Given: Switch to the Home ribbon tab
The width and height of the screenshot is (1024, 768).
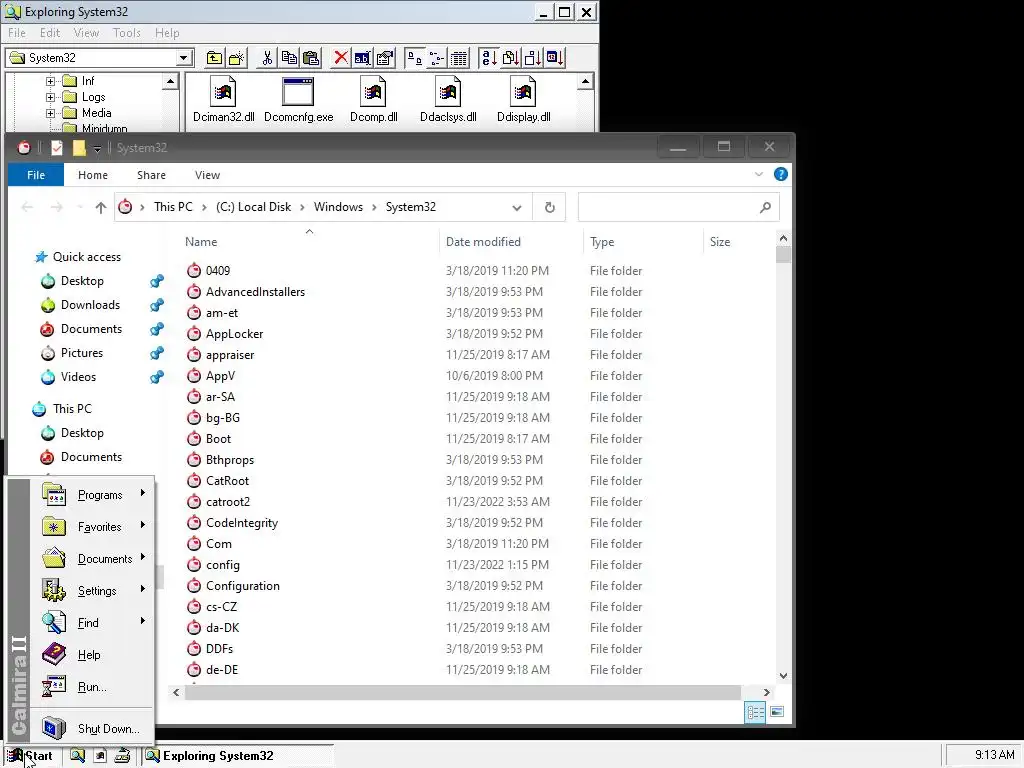Looking at the screenshot, I should [93, 175].
